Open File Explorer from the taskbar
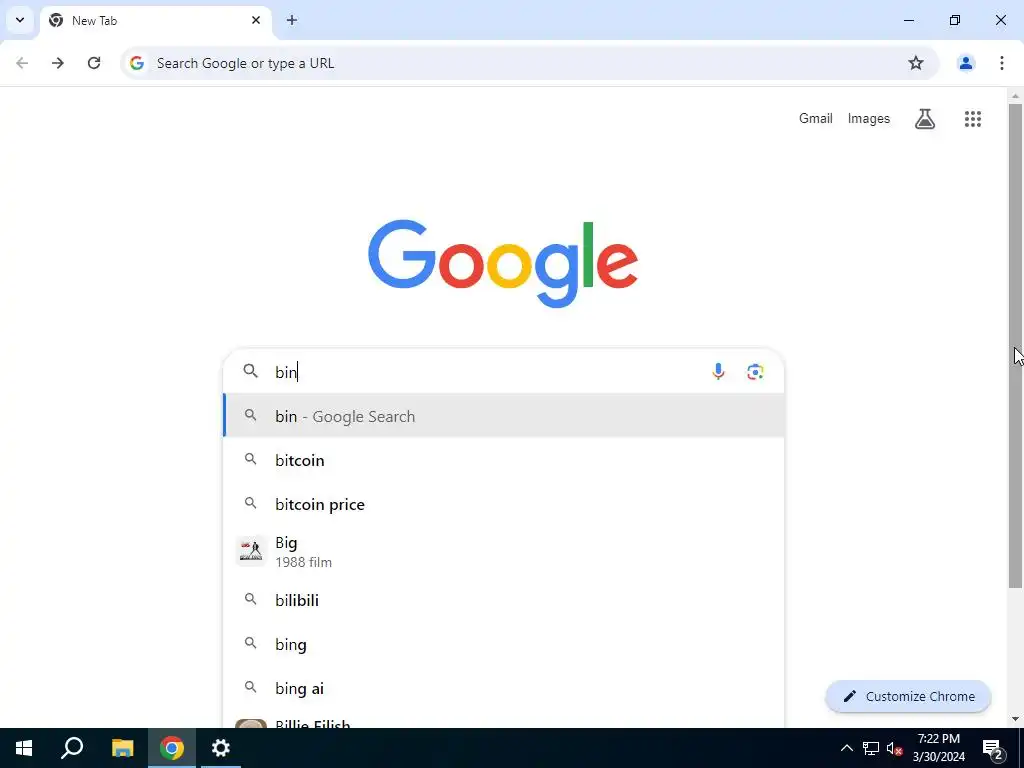This screenshot has height=768, width=1024. [122, 748]
